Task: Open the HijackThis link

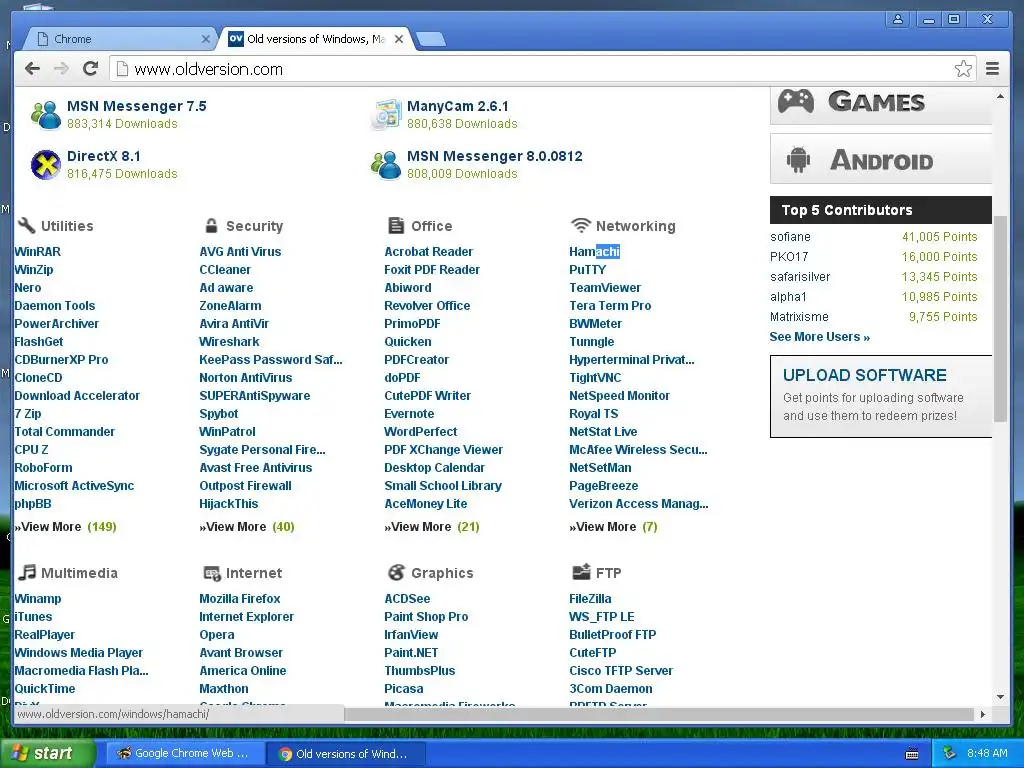Action: pyautogui.click(x=229, y=504)
